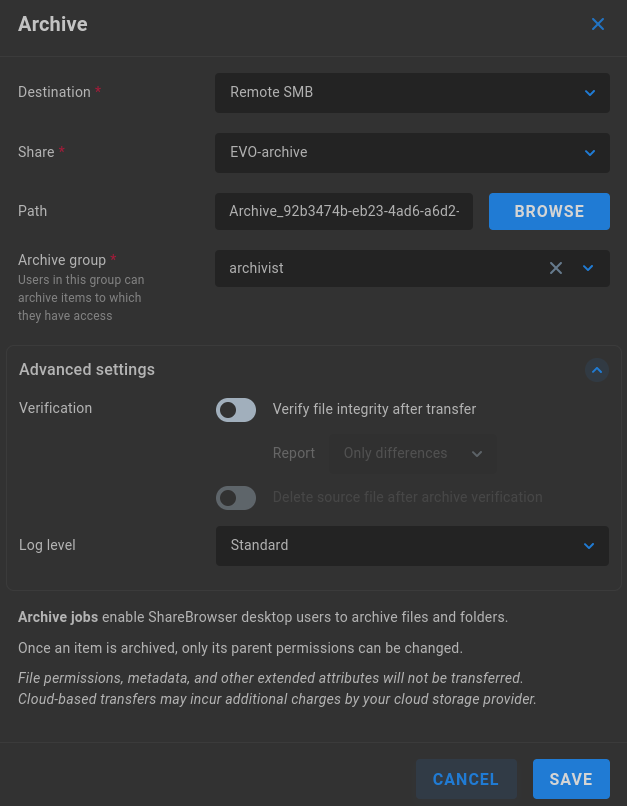The image size is (627, 806).
Task: Enable verify file integrity after transfer
Action: tap(236, 409)
